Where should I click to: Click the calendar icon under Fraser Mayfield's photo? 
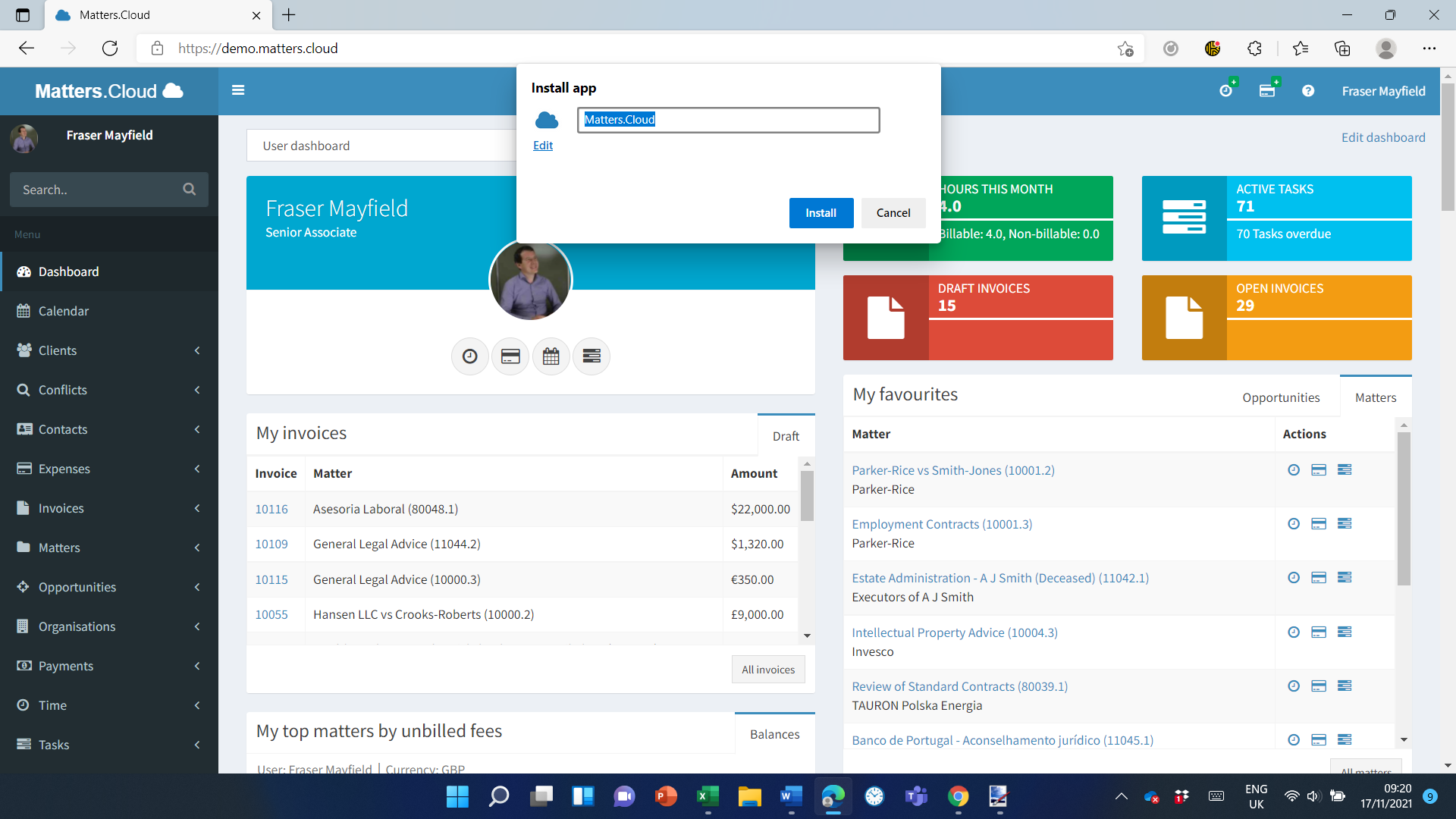pos(551,356)
